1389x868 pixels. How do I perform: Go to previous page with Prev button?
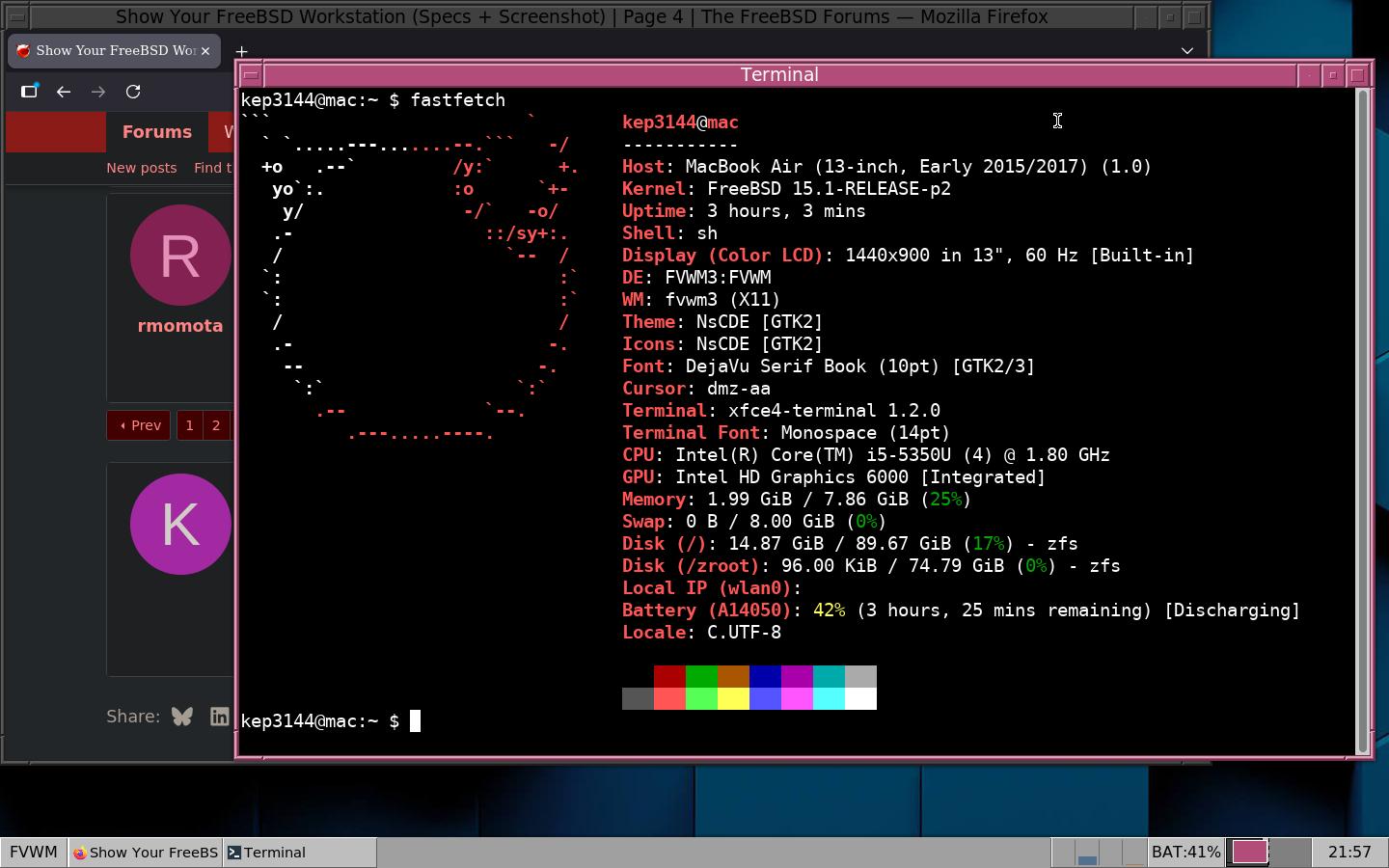coord(139,425)
